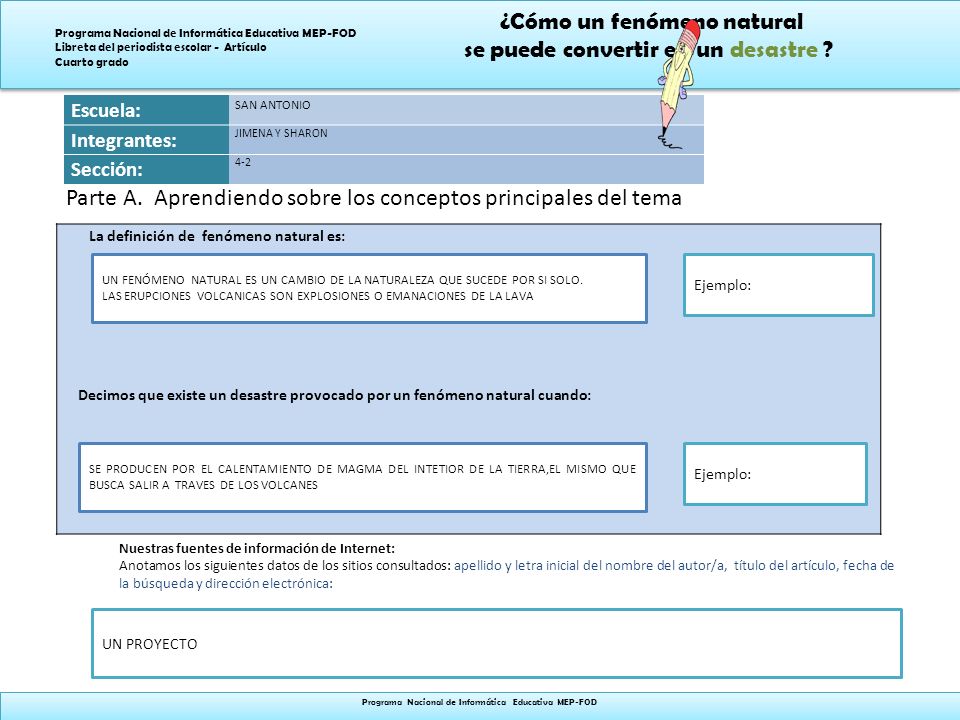Click the line 'BUSCA SALIR A TRAVES DE LOS VOLCANES'
This screenshot has width=960, height=720.
(x=203, y=485)
